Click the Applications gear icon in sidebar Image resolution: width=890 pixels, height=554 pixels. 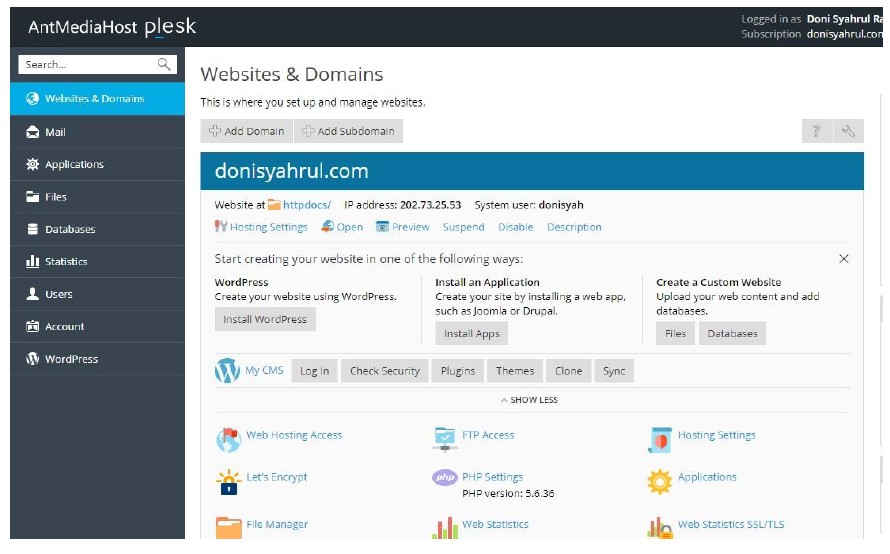tap(32, 164)
